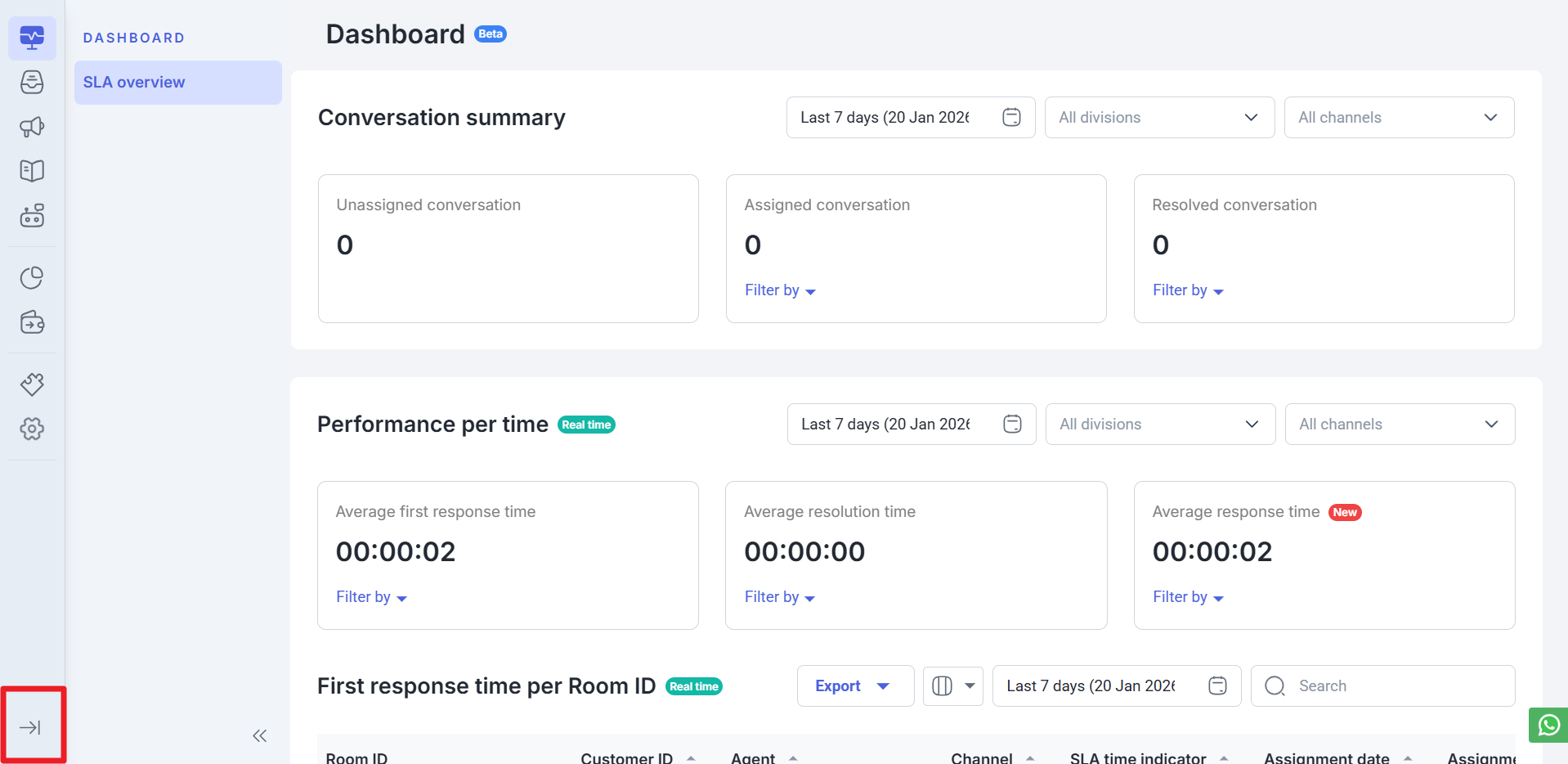The height and width of the screenshot is (764, 1568).
Task: Open the broadcast megaphone icon
Action: pos(32,127)
